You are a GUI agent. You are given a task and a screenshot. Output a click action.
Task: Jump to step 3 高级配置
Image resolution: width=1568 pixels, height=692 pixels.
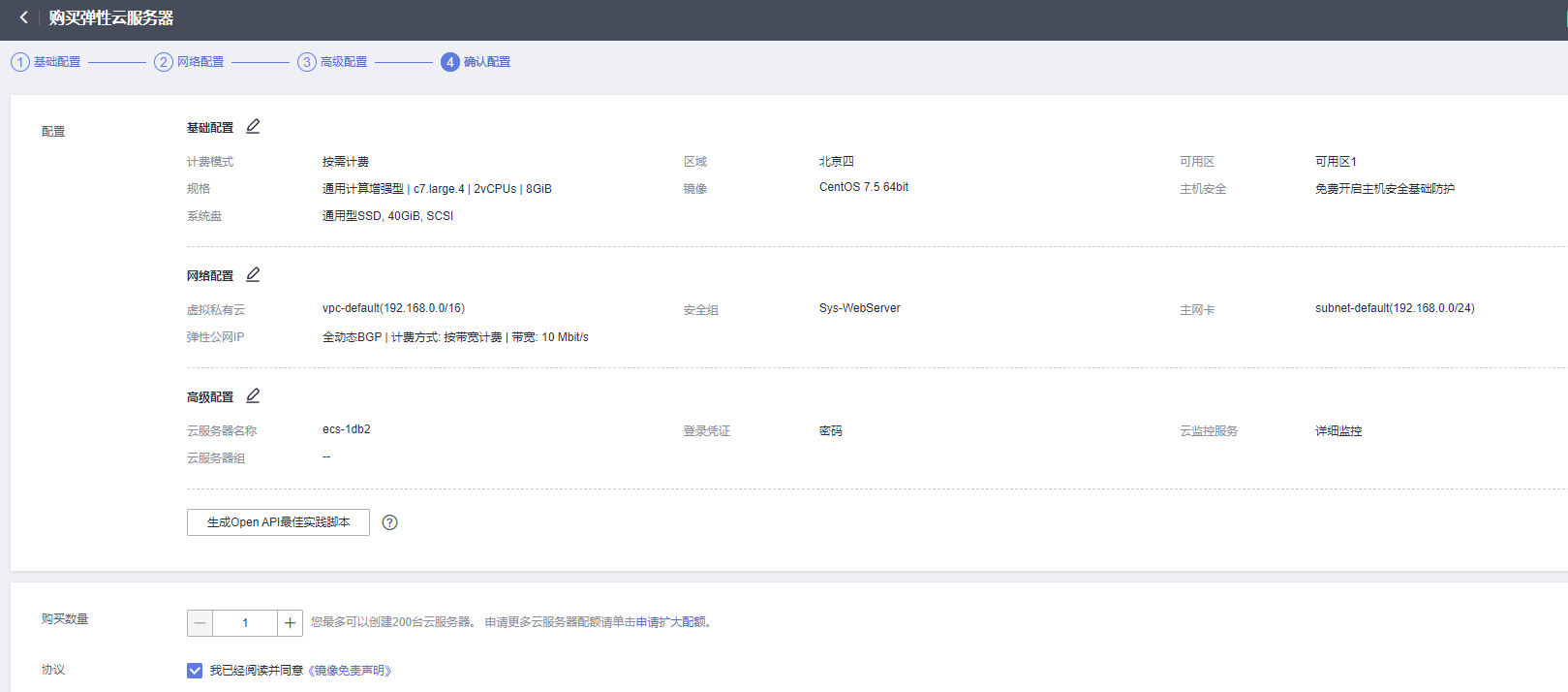pos(332,62)
